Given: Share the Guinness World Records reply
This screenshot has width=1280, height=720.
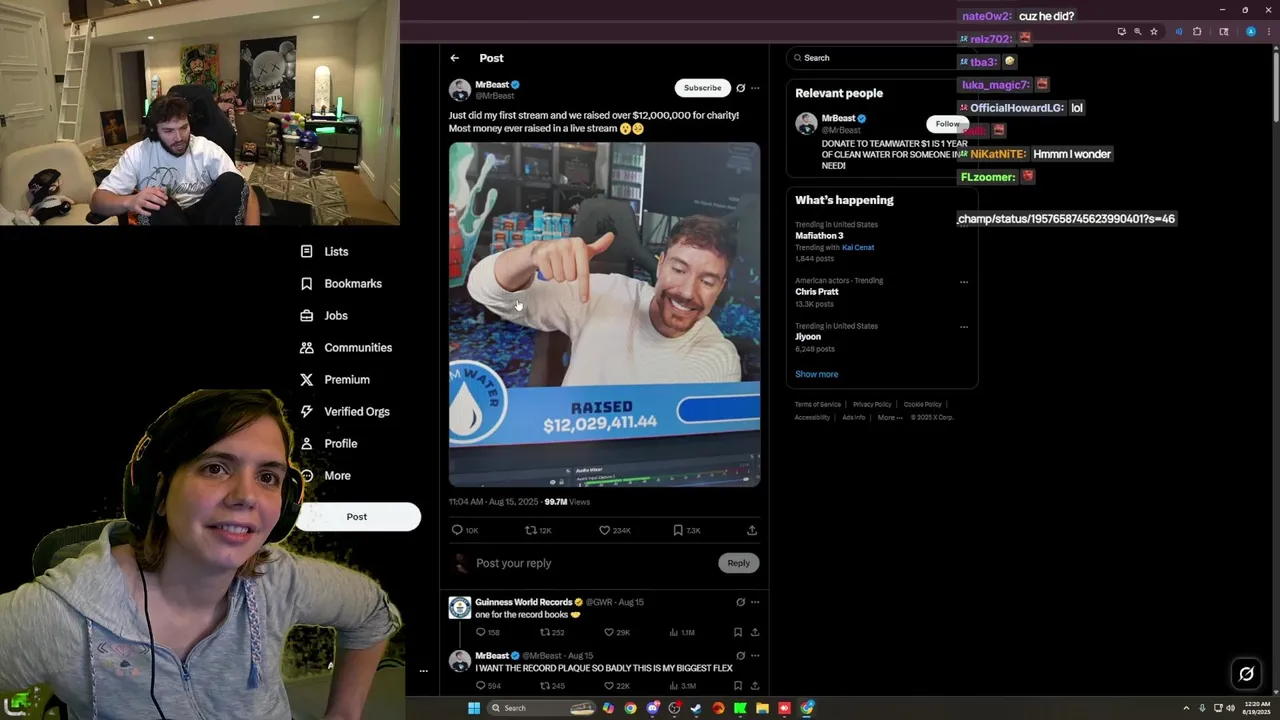Looking at the screenshot, I should point(755,632).
